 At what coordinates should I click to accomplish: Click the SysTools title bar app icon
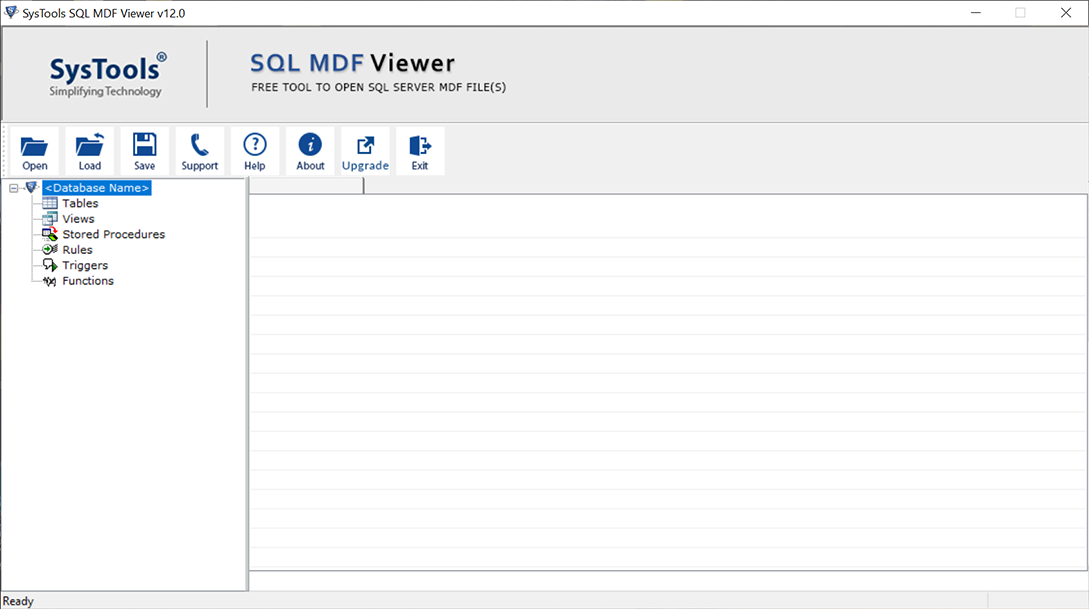[10, 12]
